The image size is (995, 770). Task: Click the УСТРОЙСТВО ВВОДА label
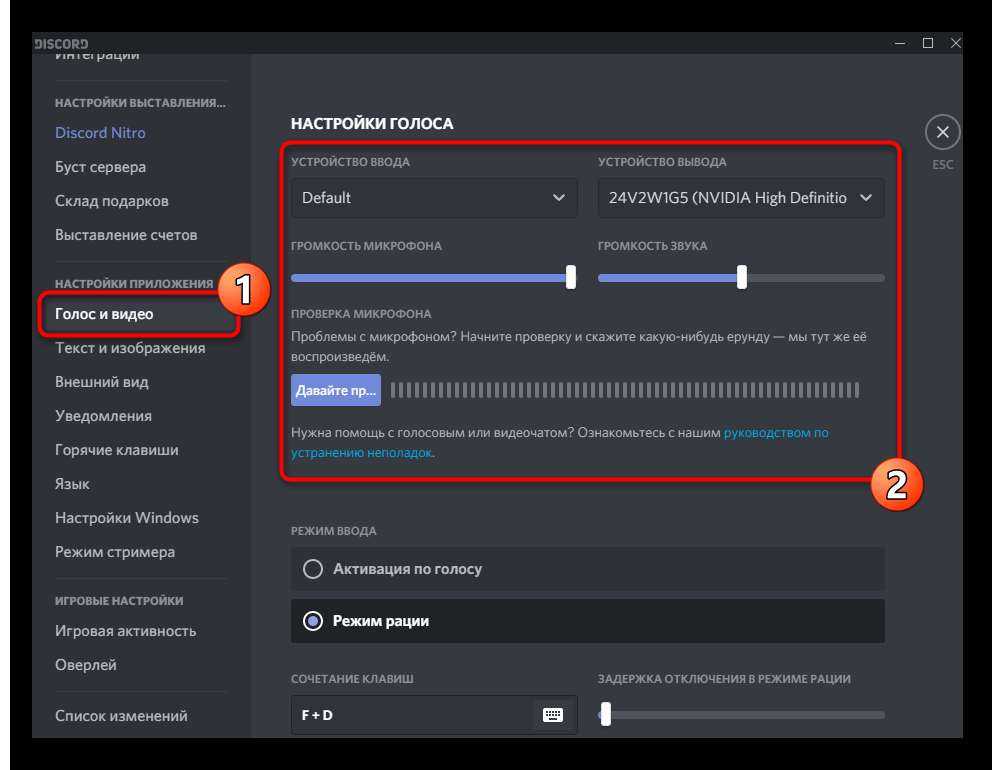point(350,162)
